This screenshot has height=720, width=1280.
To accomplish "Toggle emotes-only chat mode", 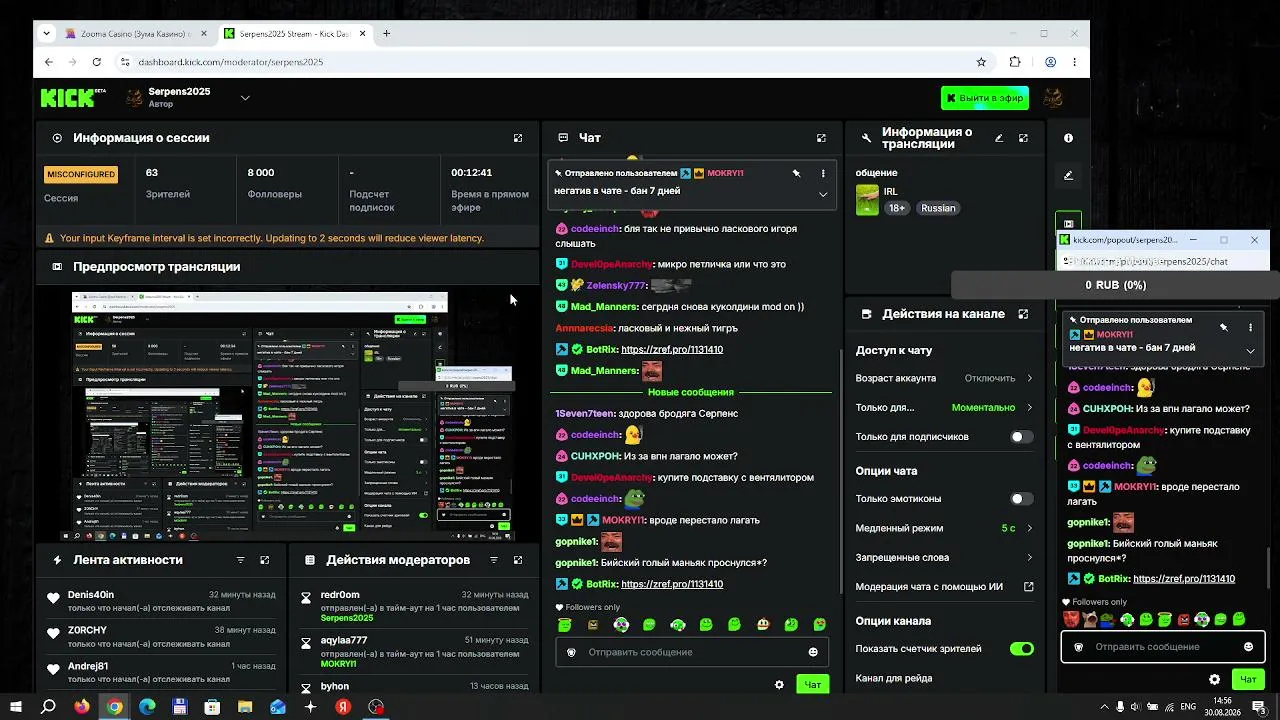I will pyautogui.click(x=1021, y=499).
